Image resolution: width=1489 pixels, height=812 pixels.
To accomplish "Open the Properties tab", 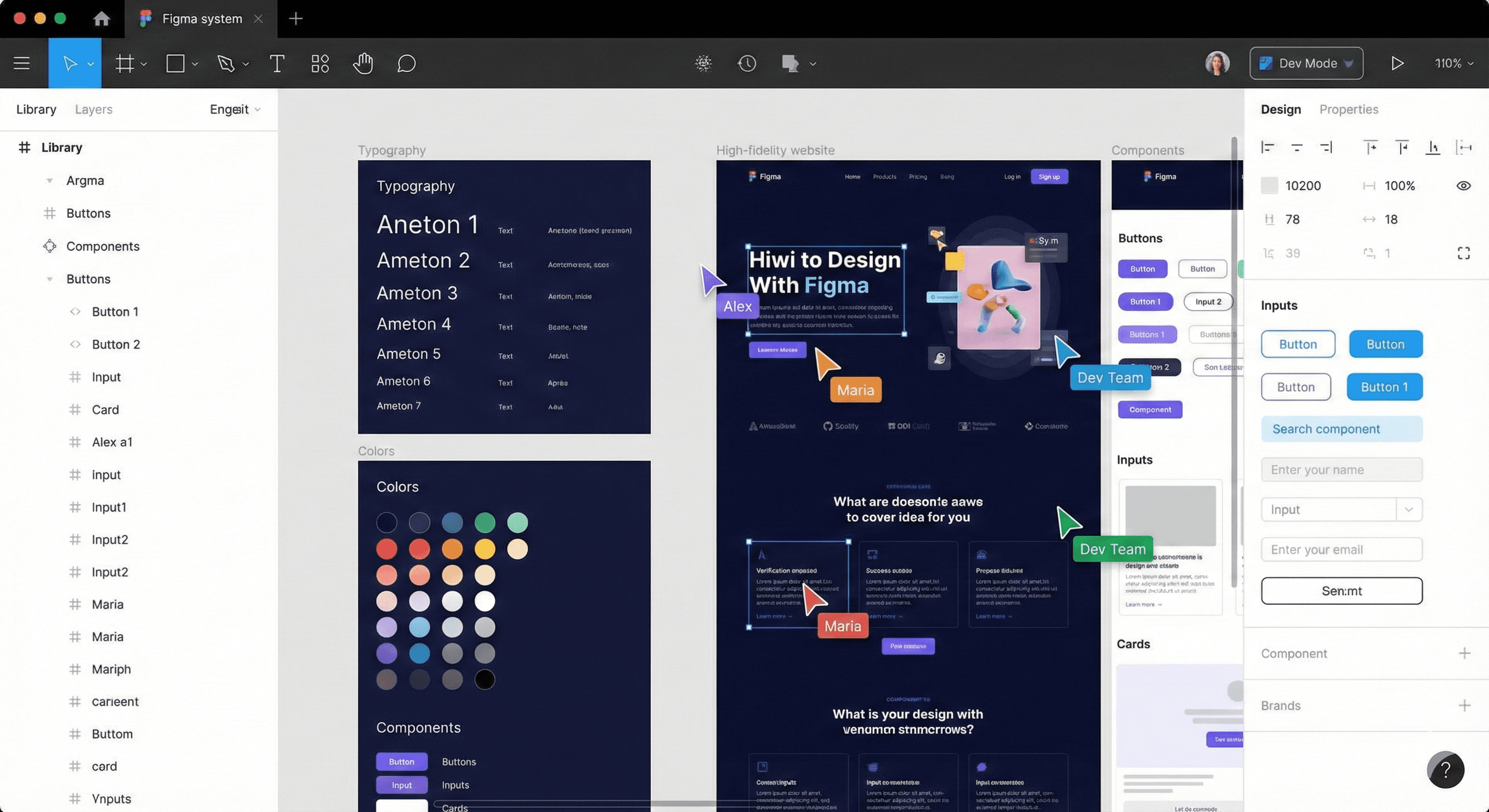I will 1348,109.
